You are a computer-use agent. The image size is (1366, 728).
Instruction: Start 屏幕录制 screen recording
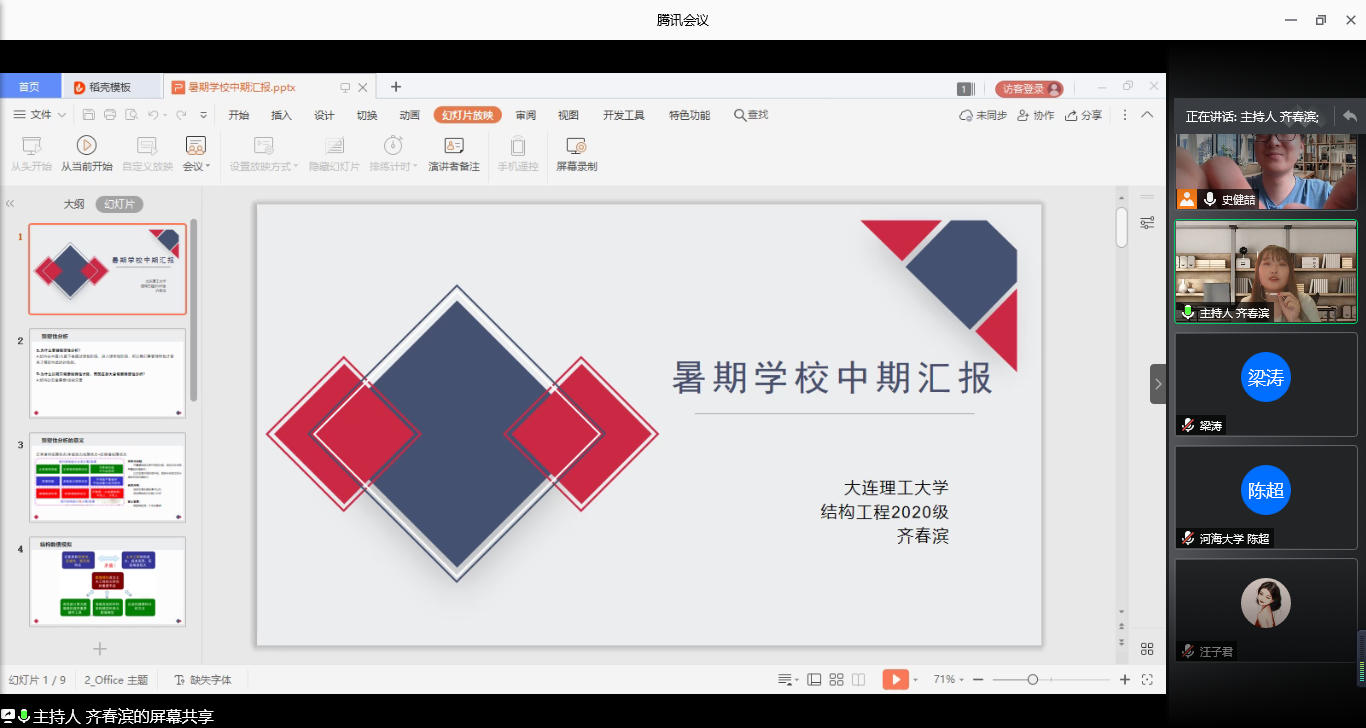pyautogui.click(x=576, y=146)
